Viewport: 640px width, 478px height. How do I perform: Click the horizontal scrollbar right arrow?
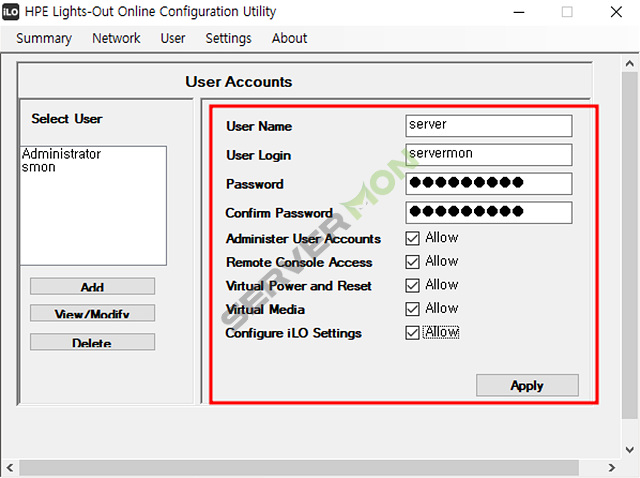click(x=611, y=468)
